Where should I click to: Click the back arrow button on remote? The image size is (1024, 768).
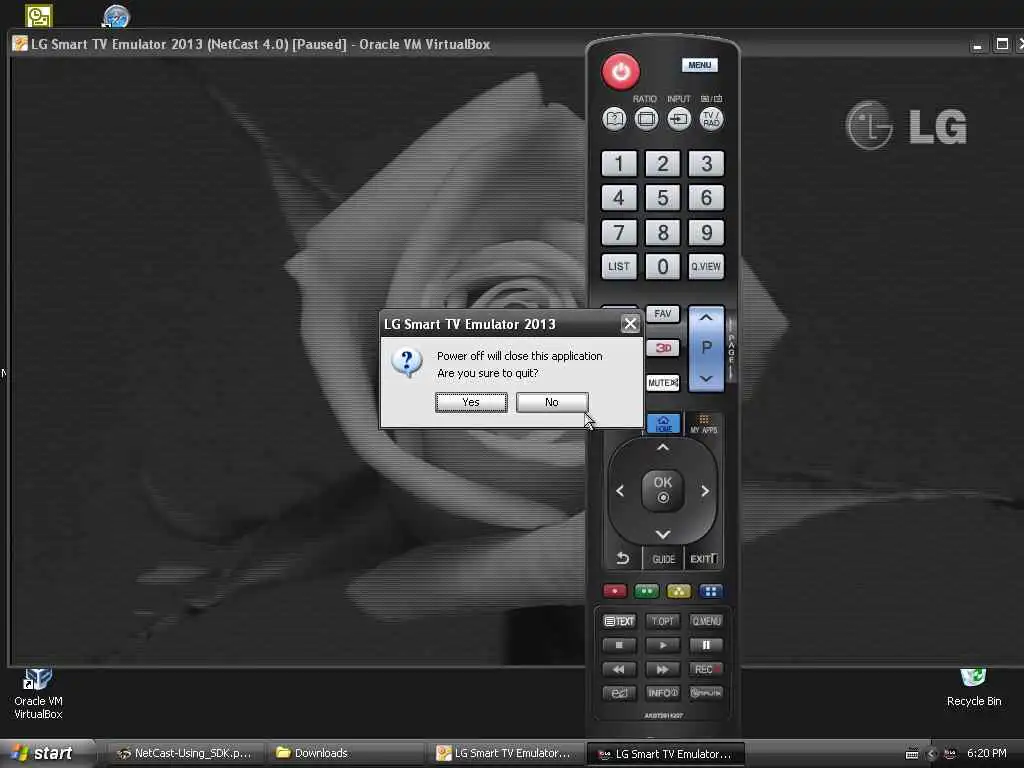(x=622, y=558)
